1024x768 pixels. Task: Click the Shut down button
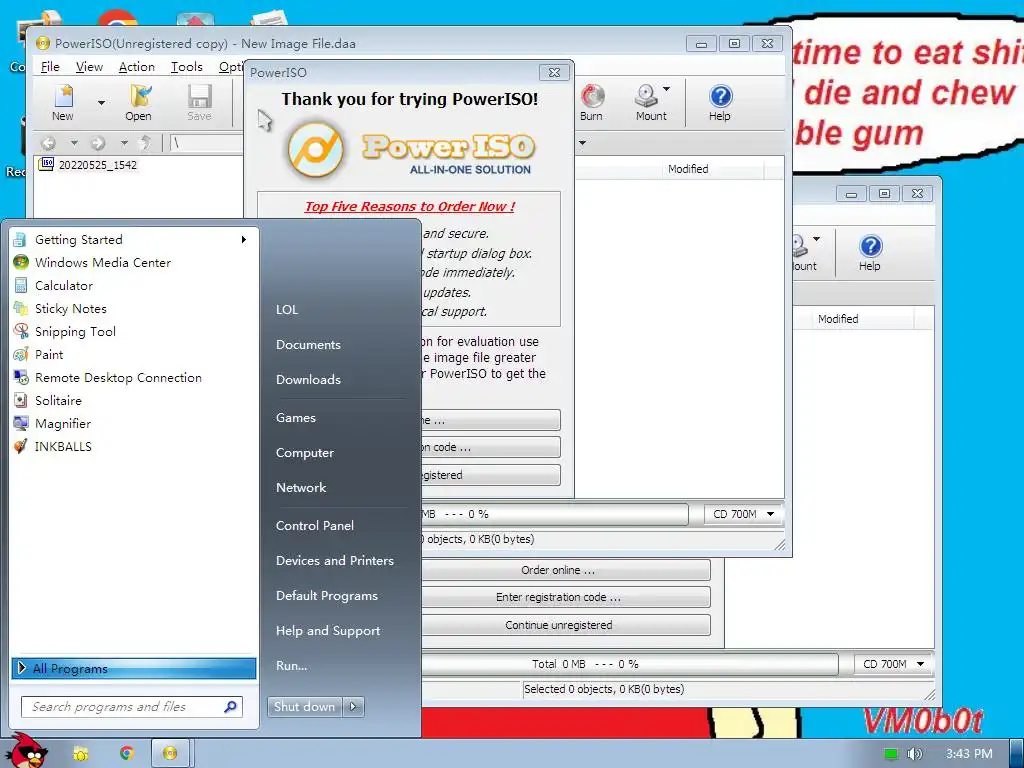tap(304, 707)
